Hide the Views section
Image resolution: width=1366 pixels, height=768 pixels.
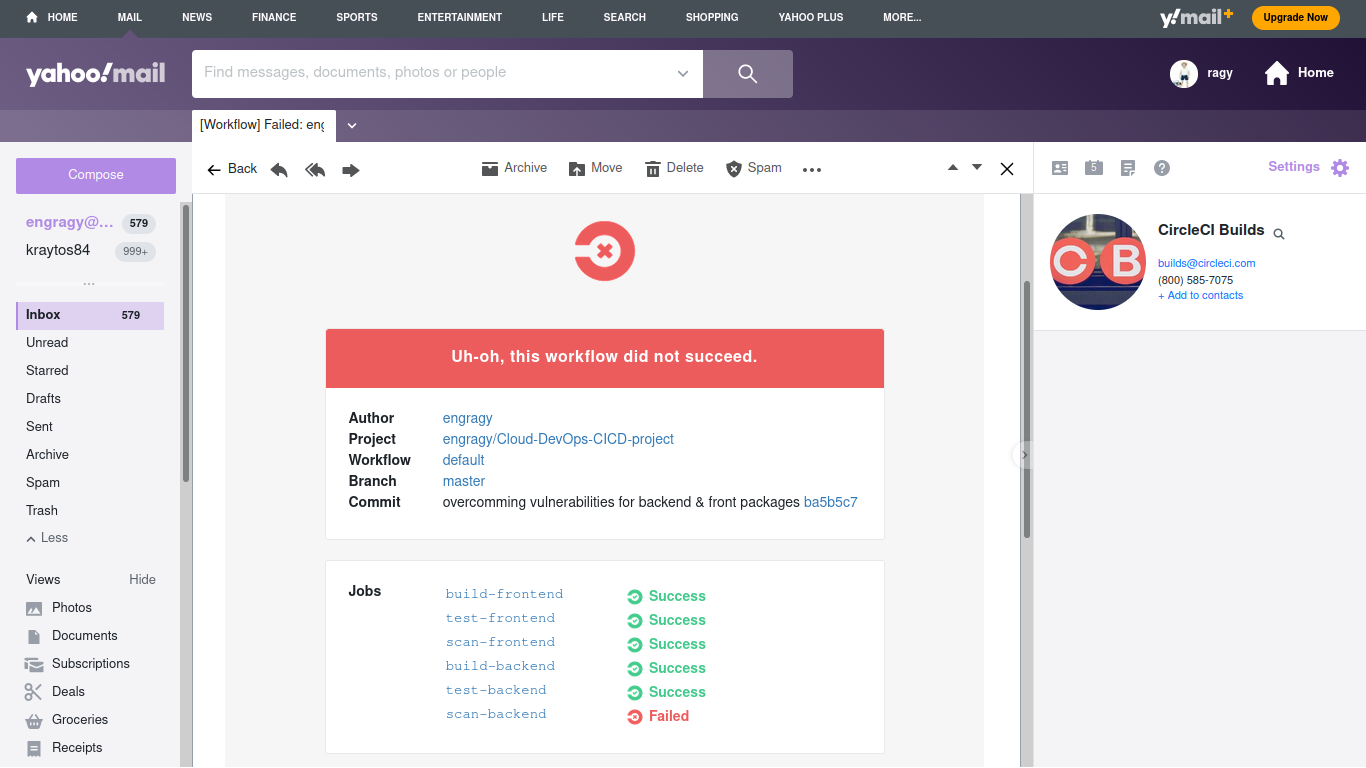point(142,580)
